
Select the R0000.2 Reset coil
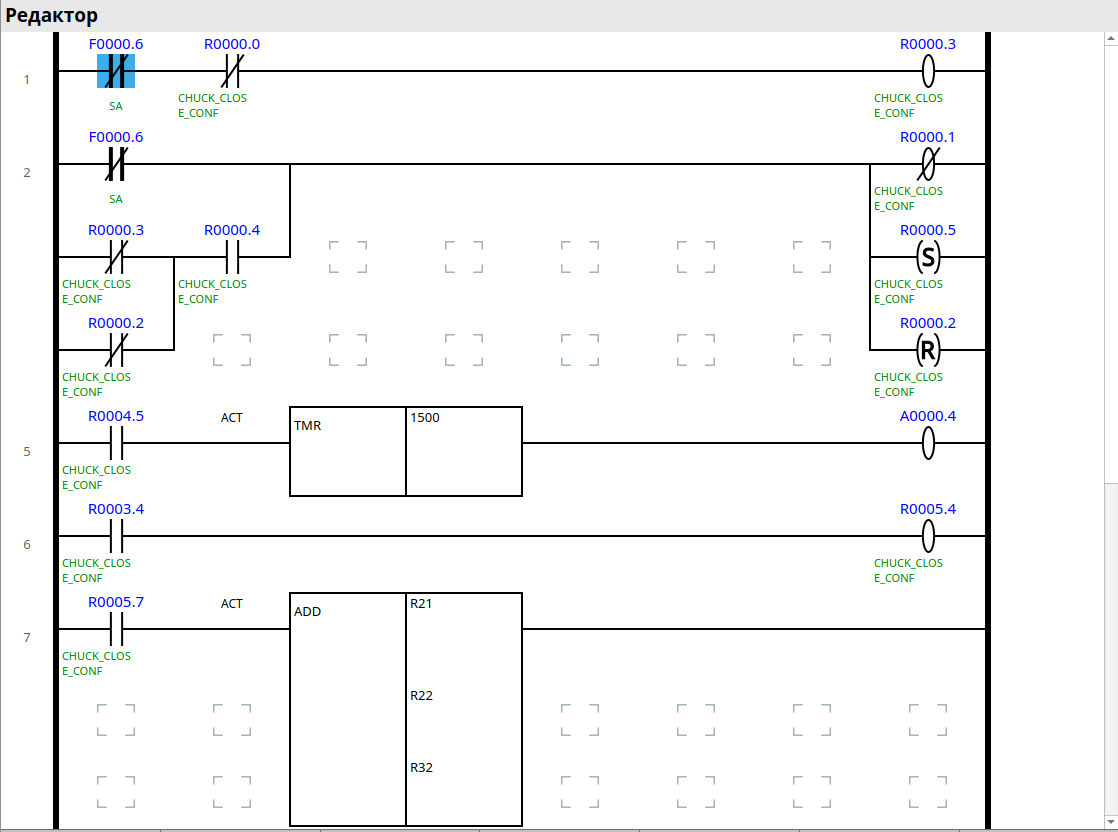[x=928, y=350]
